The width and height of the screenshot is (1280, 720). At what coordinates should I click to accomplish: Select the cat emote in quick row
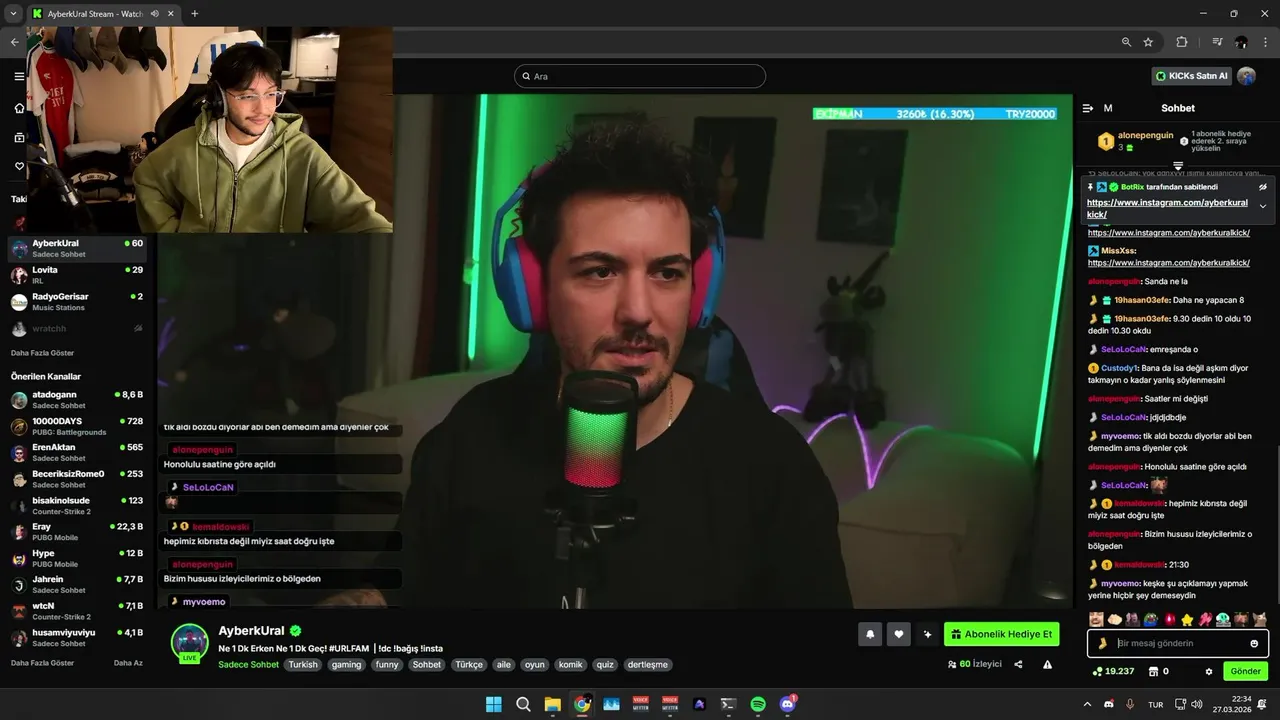coord(1260,619)
